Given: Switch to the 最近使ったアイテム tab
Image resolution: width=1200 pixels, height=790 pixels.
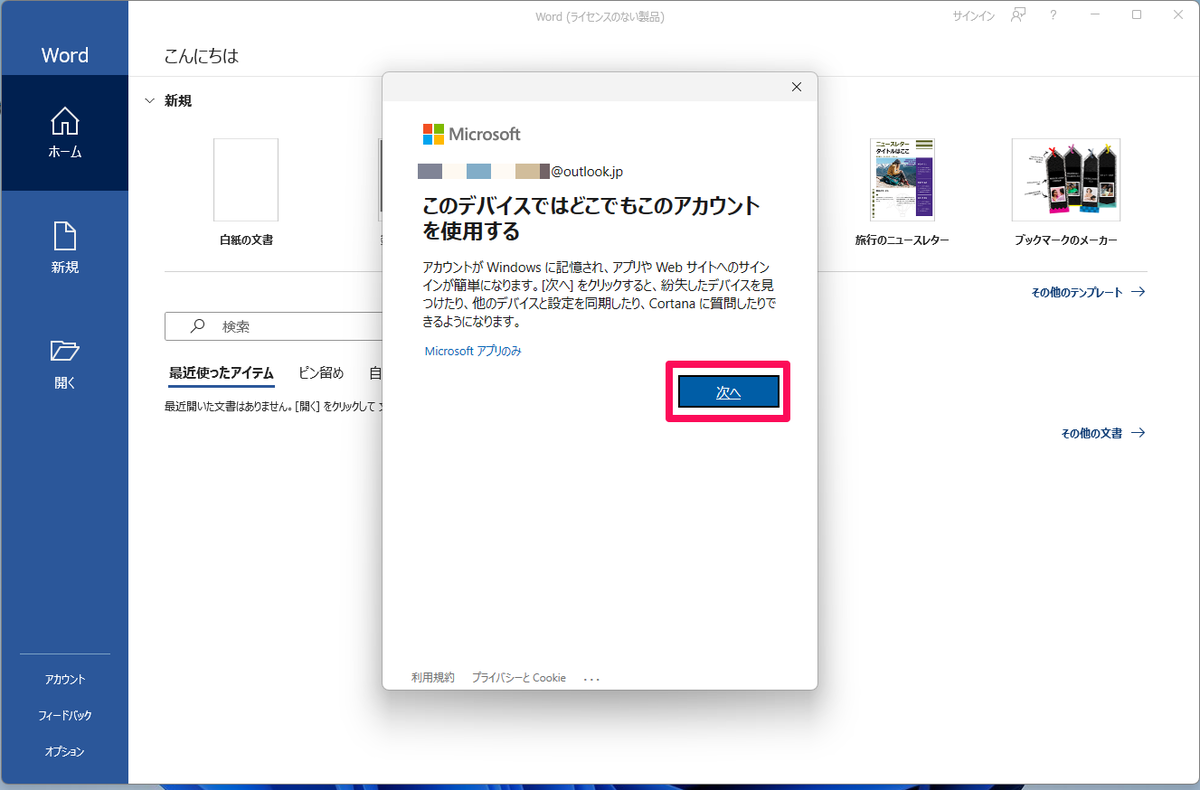Looking at the screenshot, I should tap(221, 373).
